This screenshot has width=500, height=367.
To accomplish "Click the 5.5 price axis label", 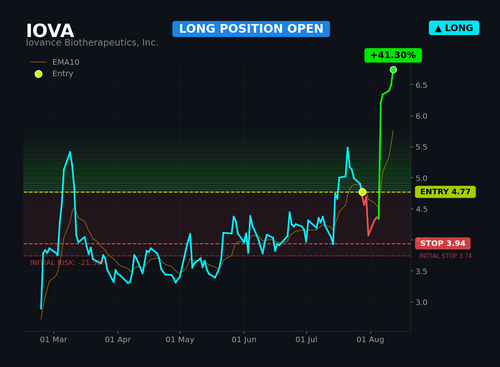I will [421, 147].
